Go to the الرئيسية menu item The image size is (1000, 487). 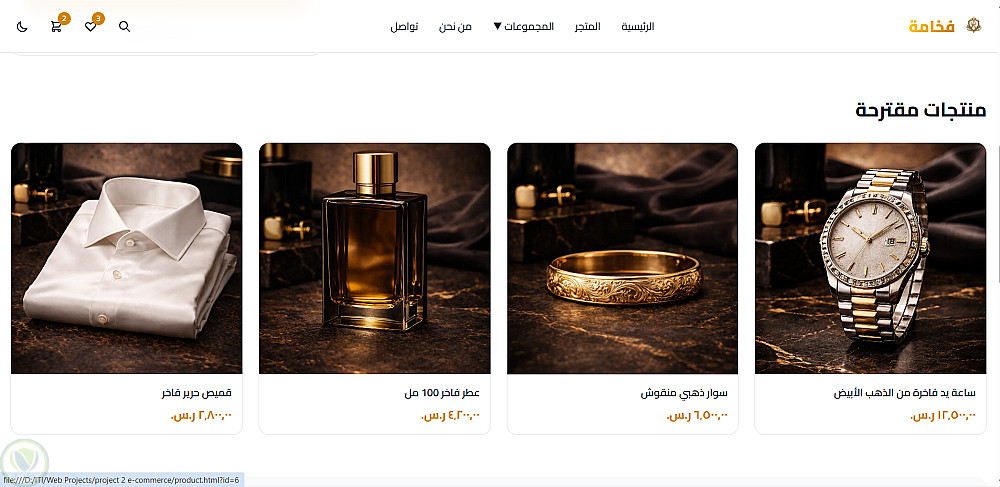(x=638, y=27)
